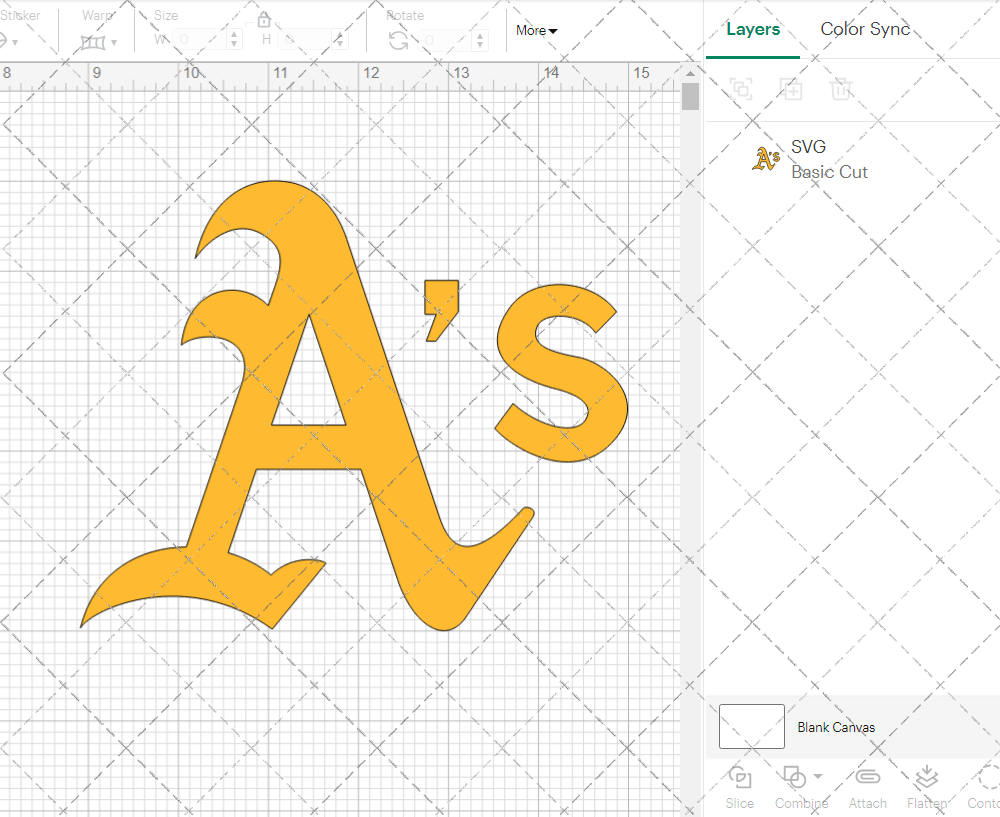Click the vertical canvas scrollbar handle
This screenshot has width=1000, height=817.
pos(690,97)
